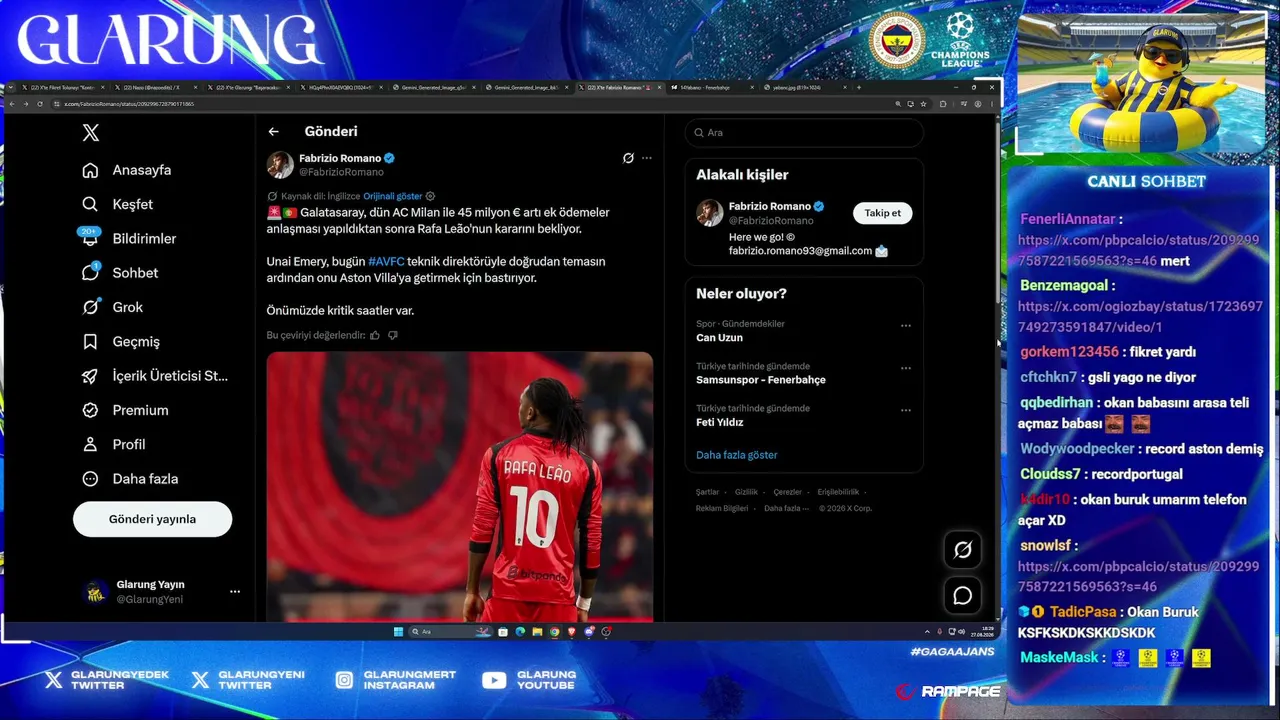Click the Erişilebilirlik footer link
The image size is (1280, 720).
(x=838, y=492)
